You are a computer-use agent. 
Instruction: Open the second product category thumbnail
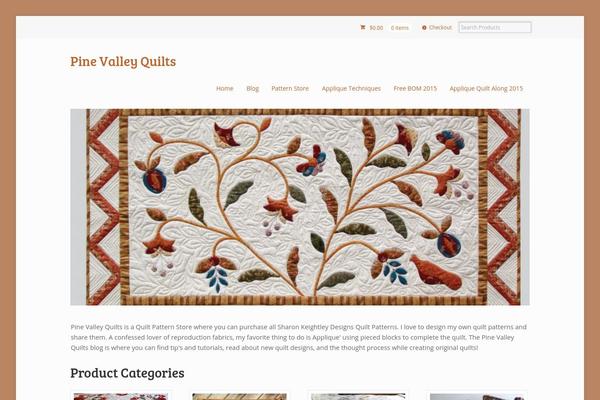click(x=240, y=396)
